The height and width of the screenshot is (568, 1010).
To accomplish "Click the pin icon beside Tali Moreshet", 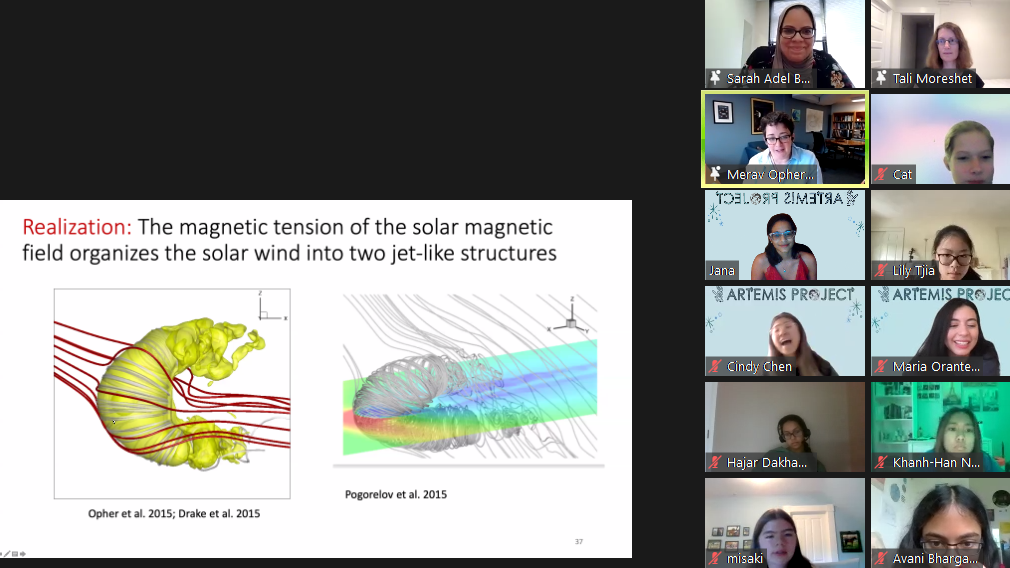I will click(x=881, y=78).
